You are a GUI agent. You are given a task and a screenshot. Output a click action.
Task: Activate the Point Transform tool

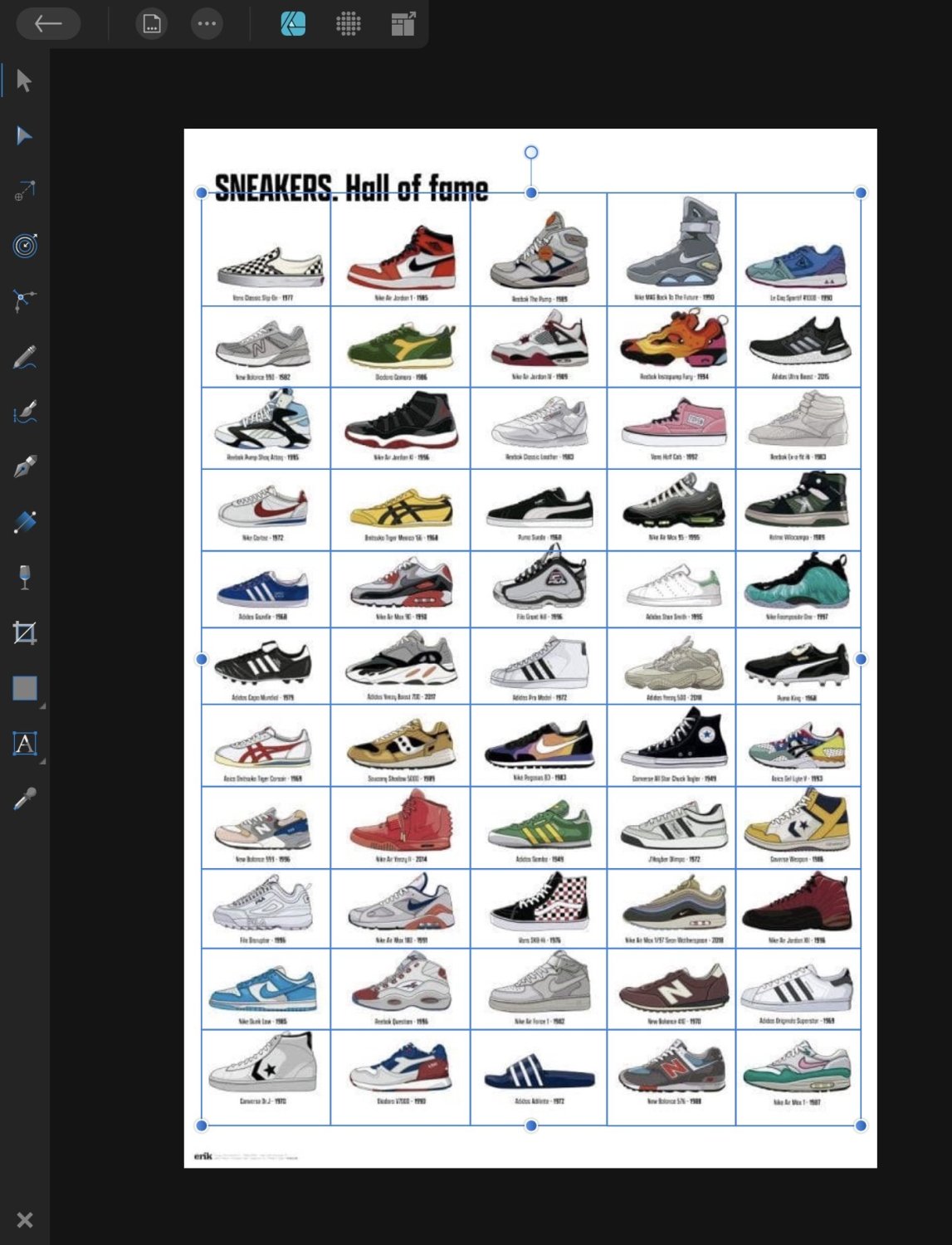pyautogui.click(x=24, y=191)
